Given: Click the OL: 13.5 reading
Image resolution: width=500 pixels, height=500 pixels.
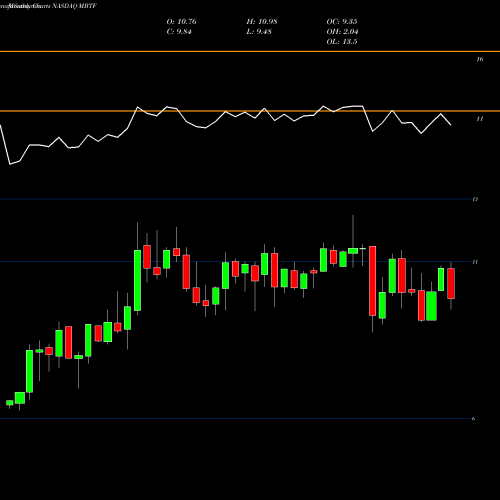Looking at the screenshot, I should [x=342, y=42].
